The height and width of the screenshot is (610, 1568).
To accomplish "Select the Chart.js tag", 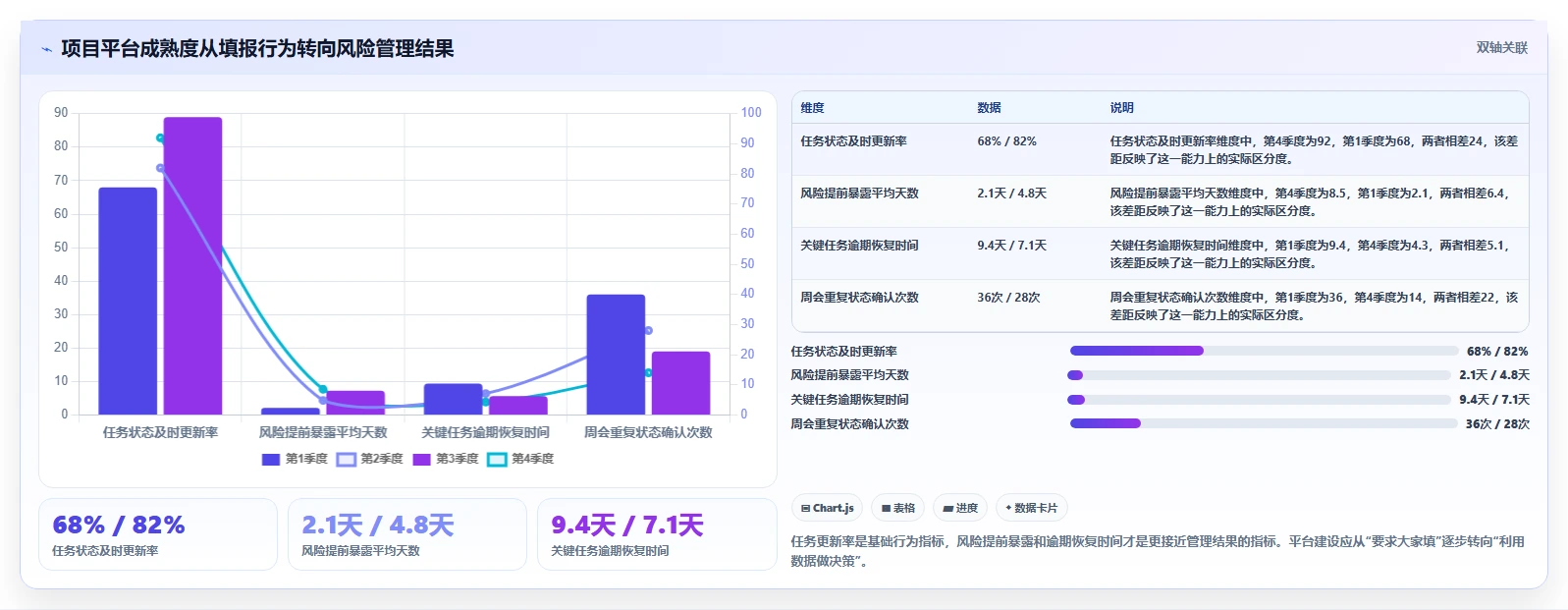I will click(827, 508).
